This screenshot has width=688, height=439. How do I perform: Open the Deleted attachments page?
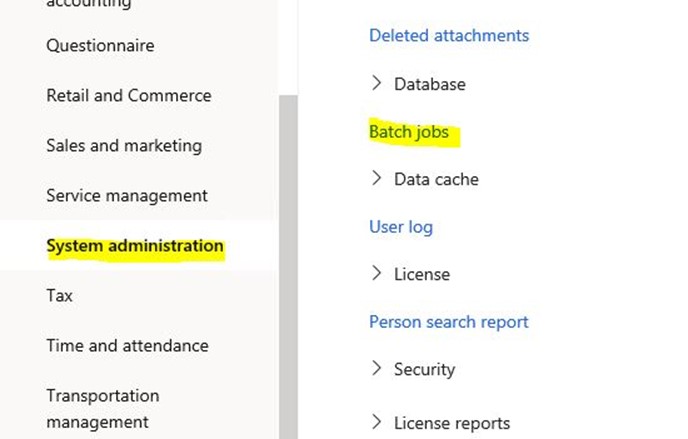pos(449,36)
